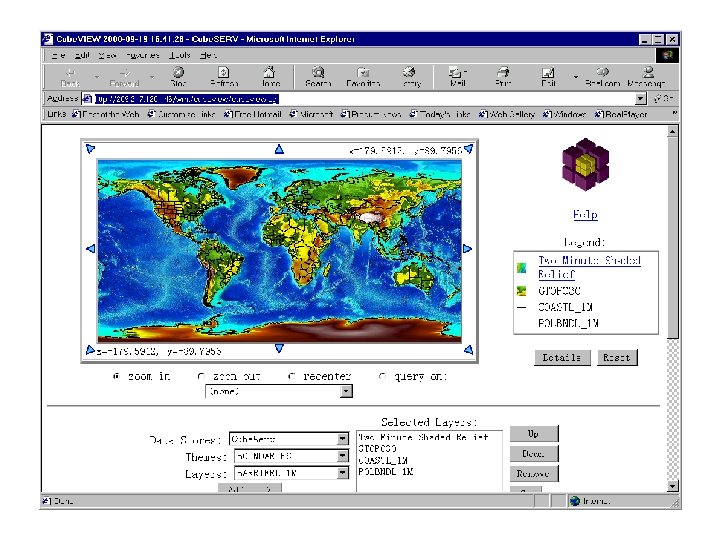Pan map northwest with corner arrow
720x540 pixels.
tap(90, 148)
